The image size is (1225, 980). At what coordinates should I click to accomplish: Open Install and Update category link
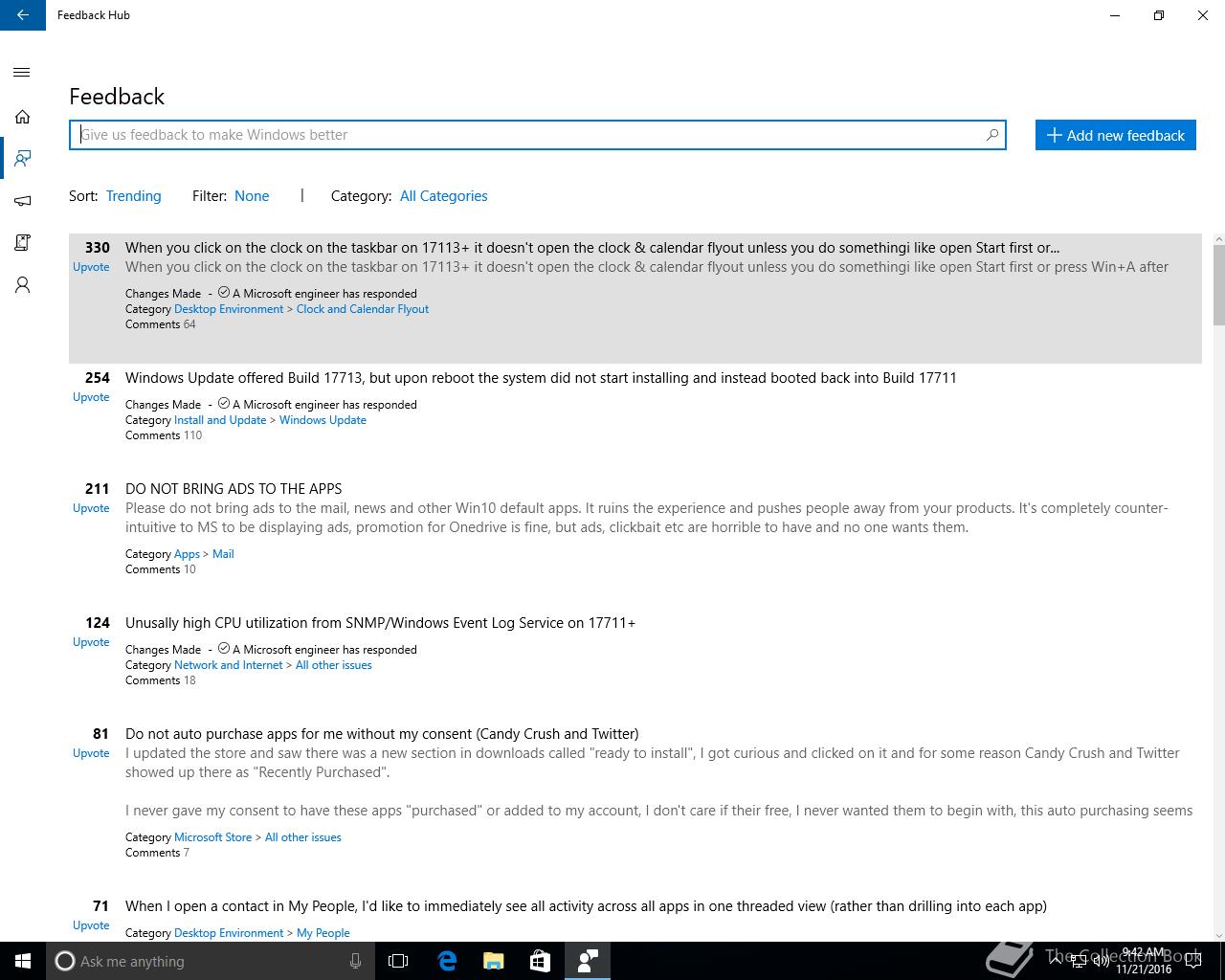pos(220,420)
